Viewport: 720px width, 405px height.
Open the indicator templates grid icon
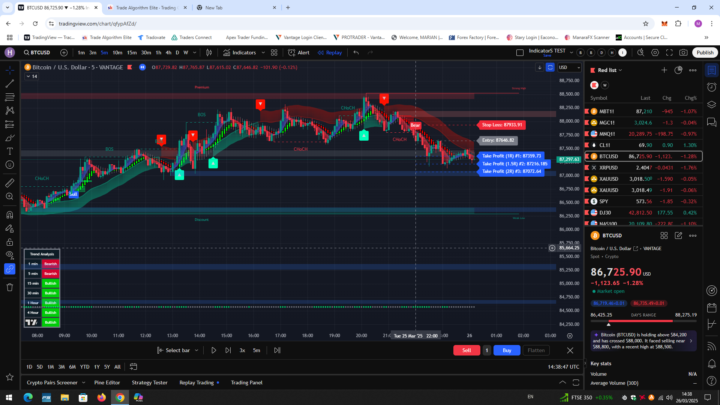(x=274, y=53)
